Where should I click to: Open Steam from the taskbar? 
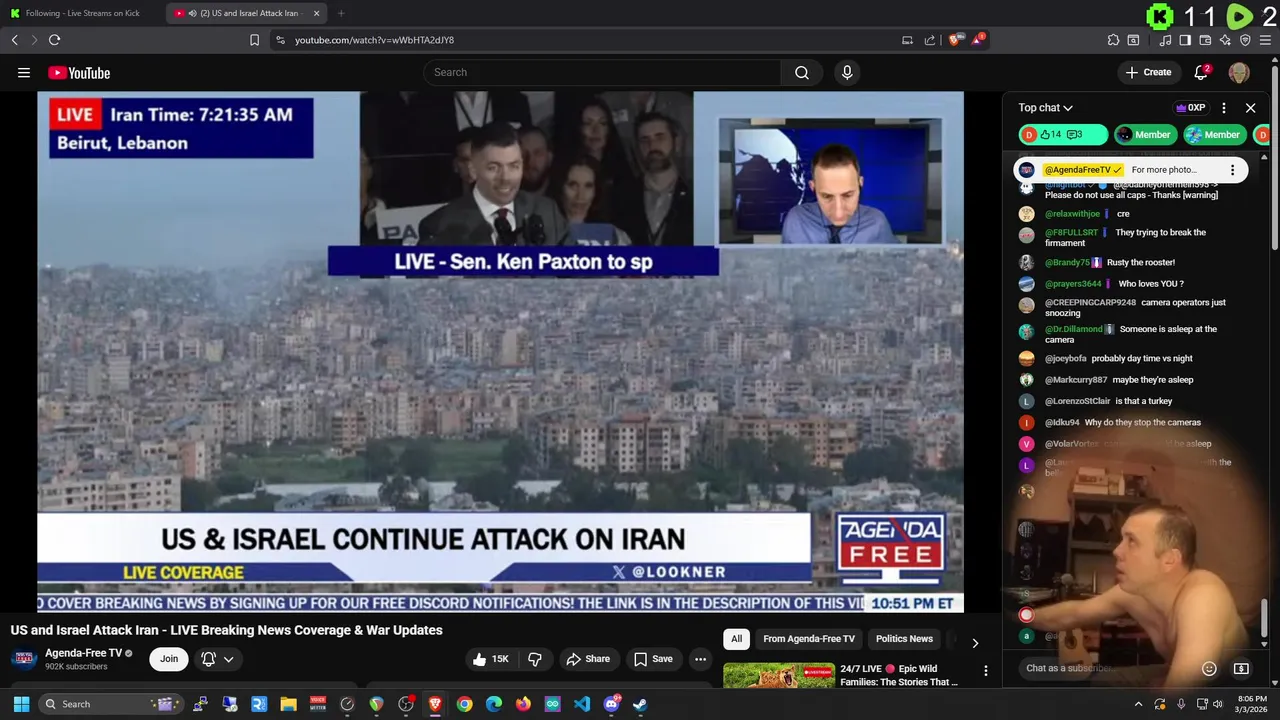[x=640, y=704]
